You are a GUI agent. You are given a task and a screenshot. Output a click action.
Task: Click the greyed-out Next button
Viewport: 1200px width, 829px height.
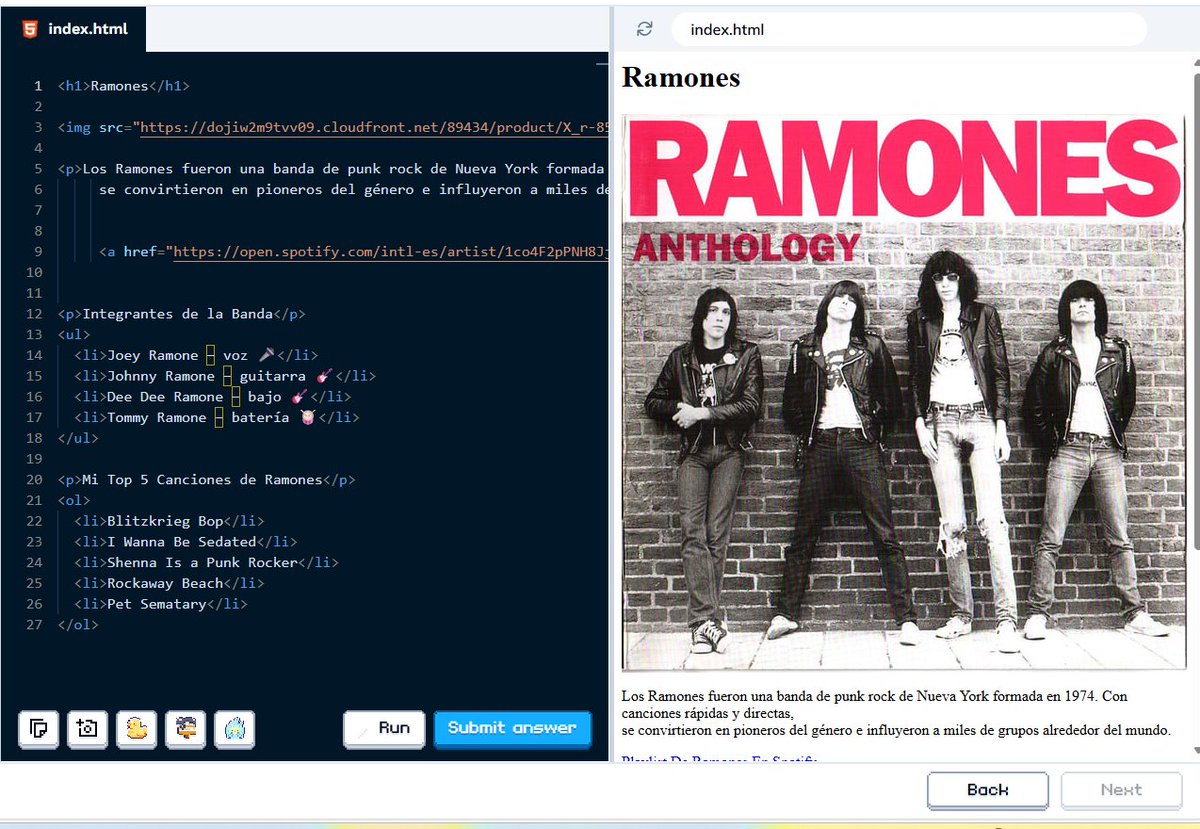[x=1121, y=790]
